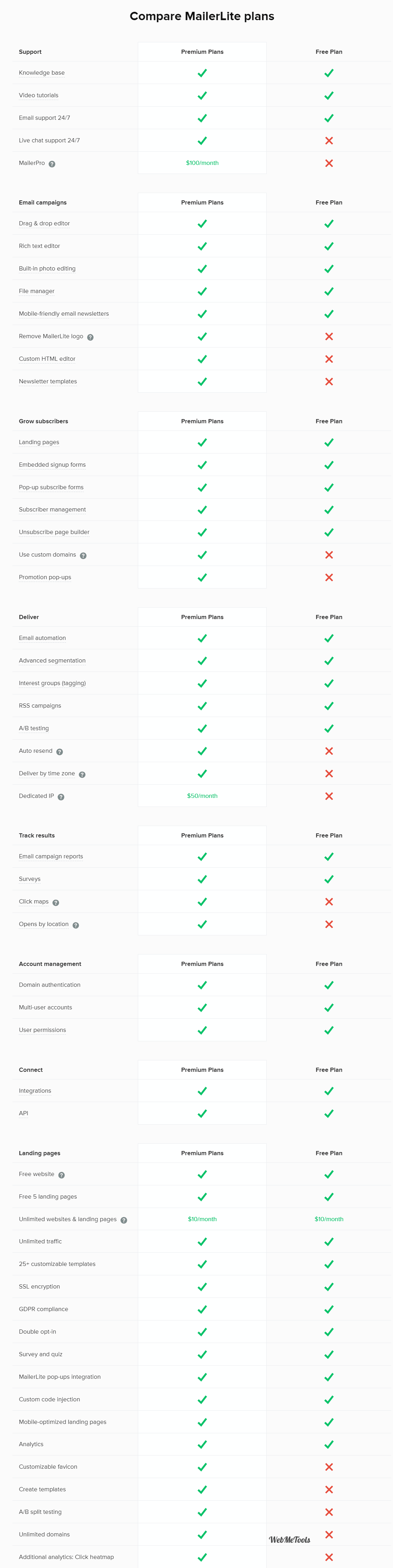Open the Dedicated IP help icon
This screenshot has height=1568, width=393.
click(60, 797)
